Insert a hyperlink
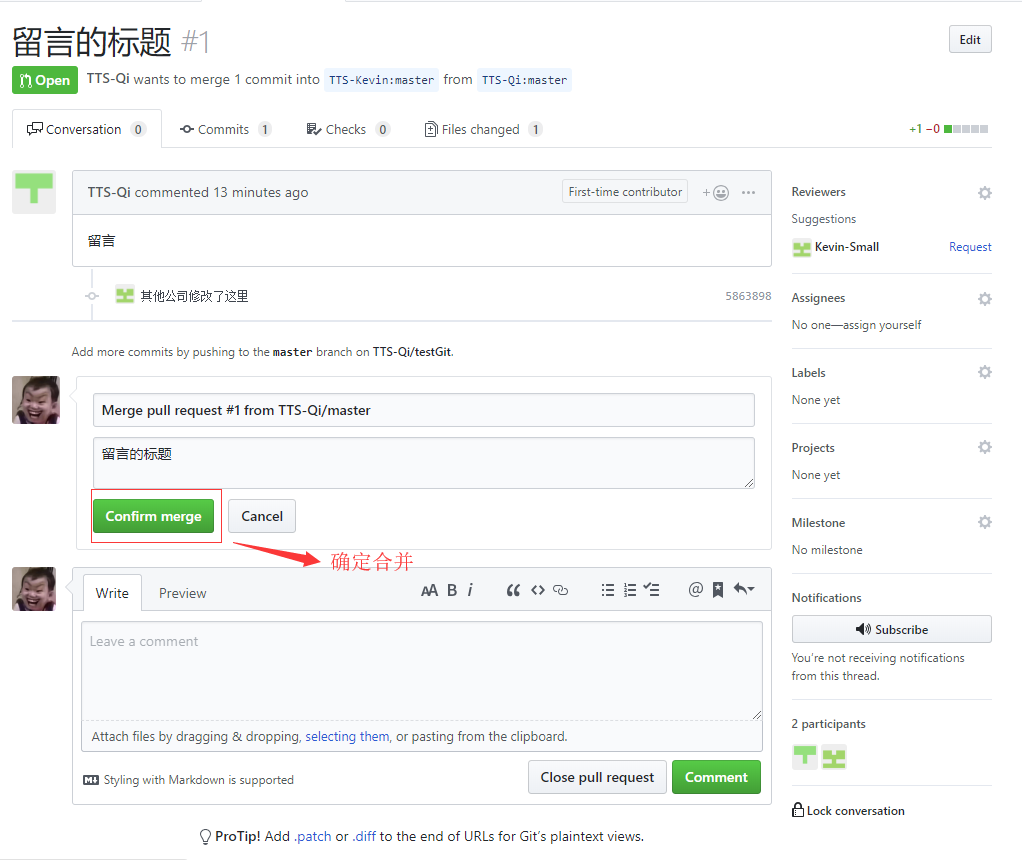The width and height of the screenshot is (1022, 860). click(x=561, y=591)
